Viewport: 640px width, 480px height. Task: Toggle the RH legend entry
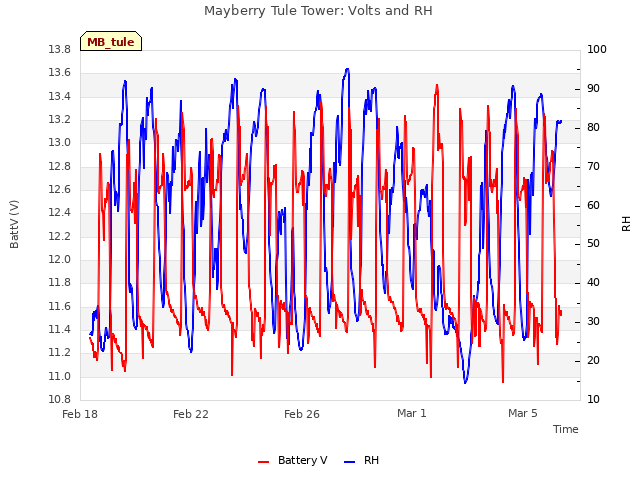click(x=362, y=460)
